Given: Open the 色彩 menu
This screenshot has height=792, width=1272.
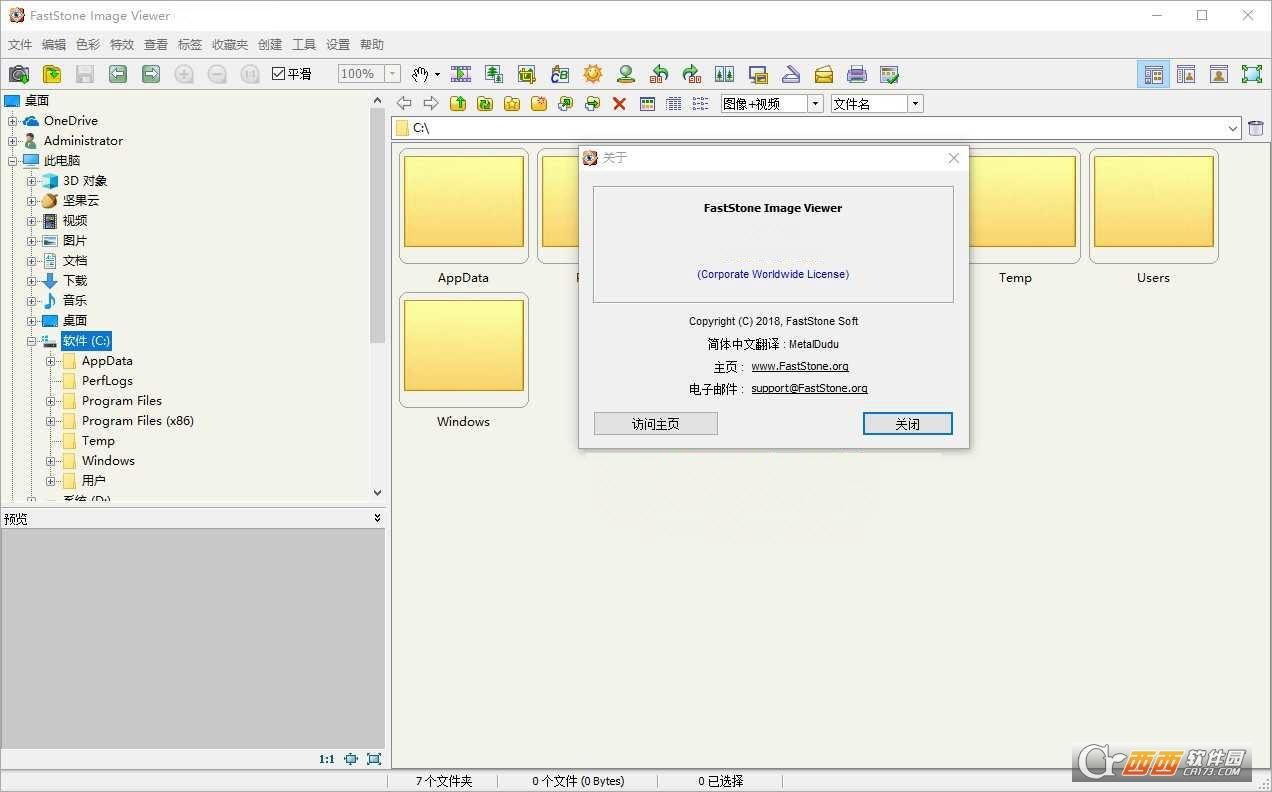Looking at the screenshot, I should pyautogui.click(x=88, y=45).
